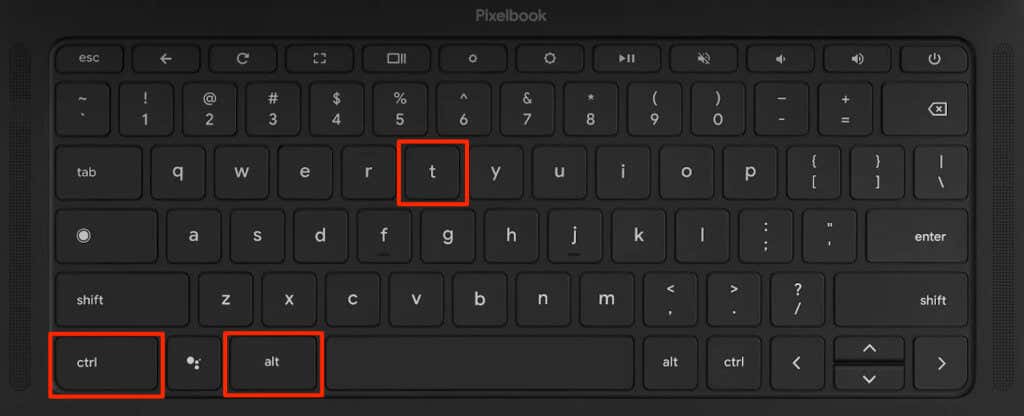Click the up arrow key
The width and height of the screenshot is (1024, 416).
pos(869,349)
